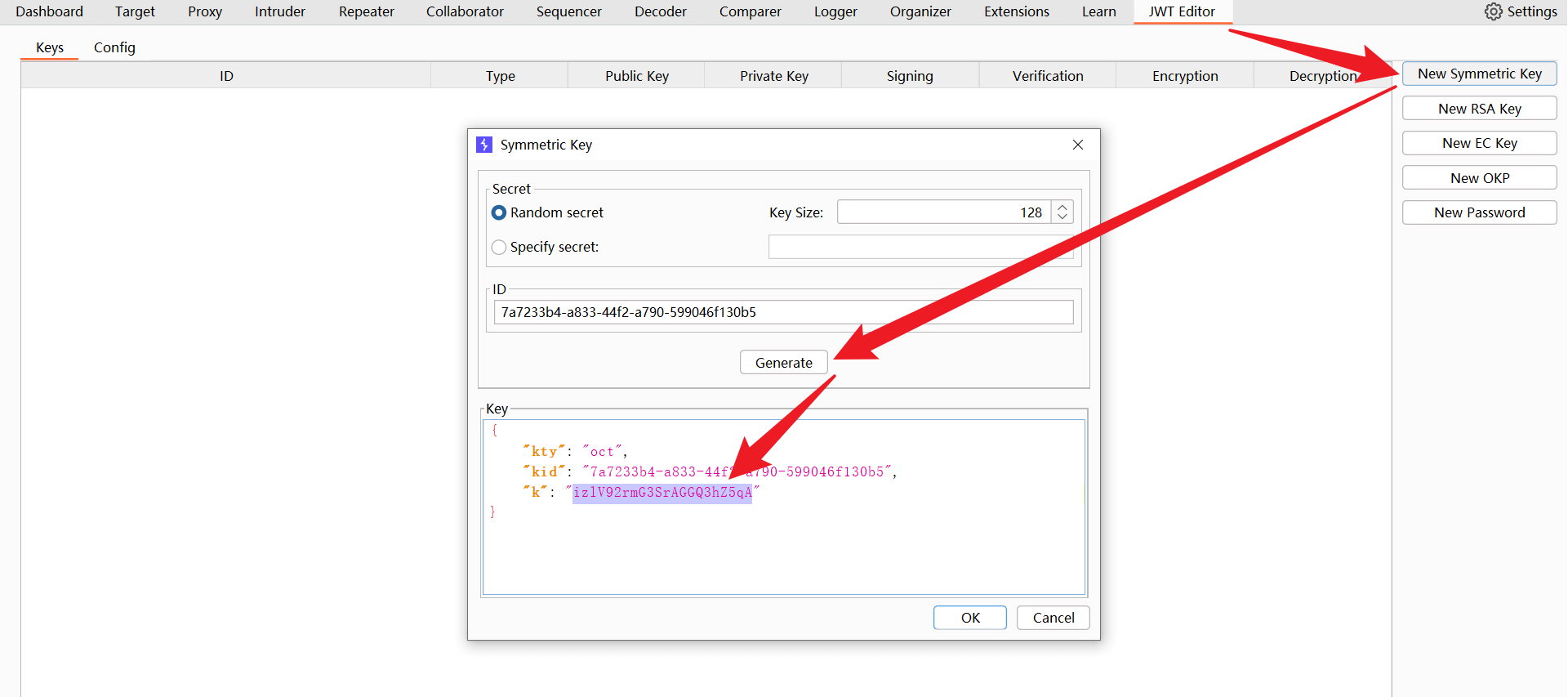Go to the Decoder tab

click(660, 11)
